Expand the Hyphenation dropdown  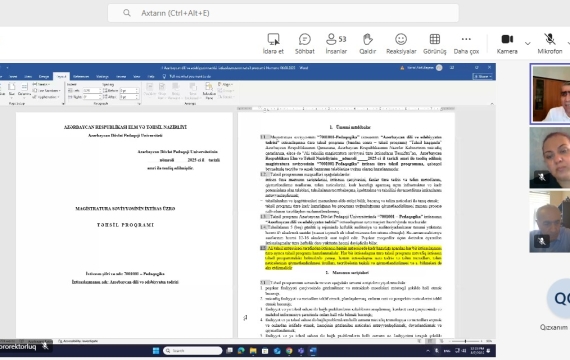point(47,97)
